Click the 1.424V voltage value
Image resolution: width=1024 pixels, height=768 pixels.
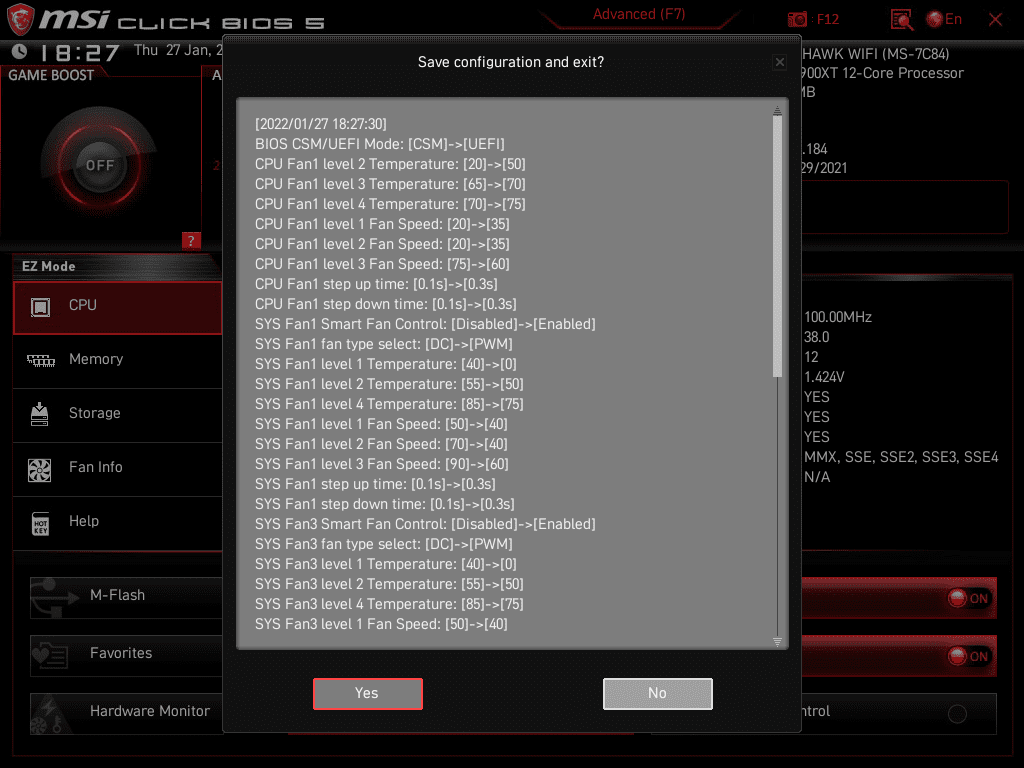pos(824,377)
